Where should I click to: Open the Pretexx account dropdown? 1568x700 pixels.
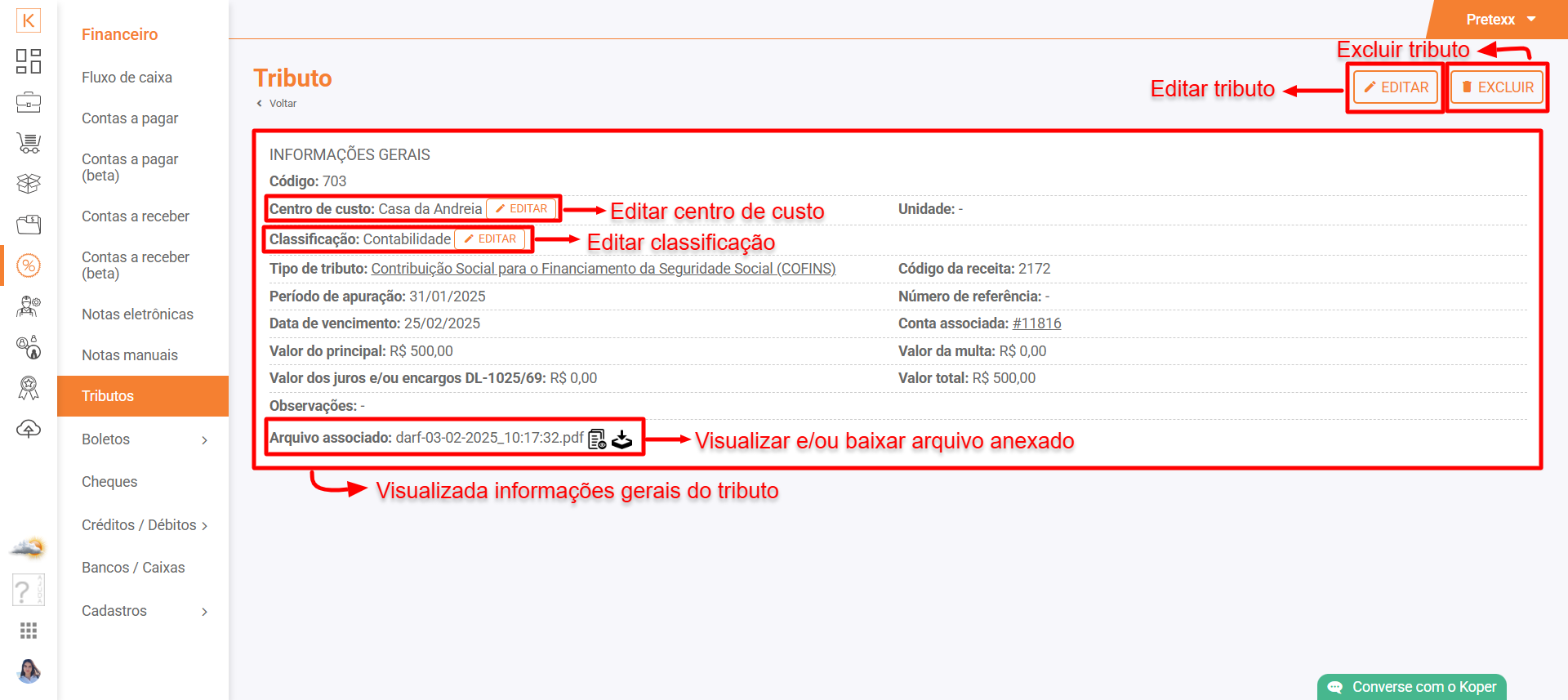(x=1500, y=20)
